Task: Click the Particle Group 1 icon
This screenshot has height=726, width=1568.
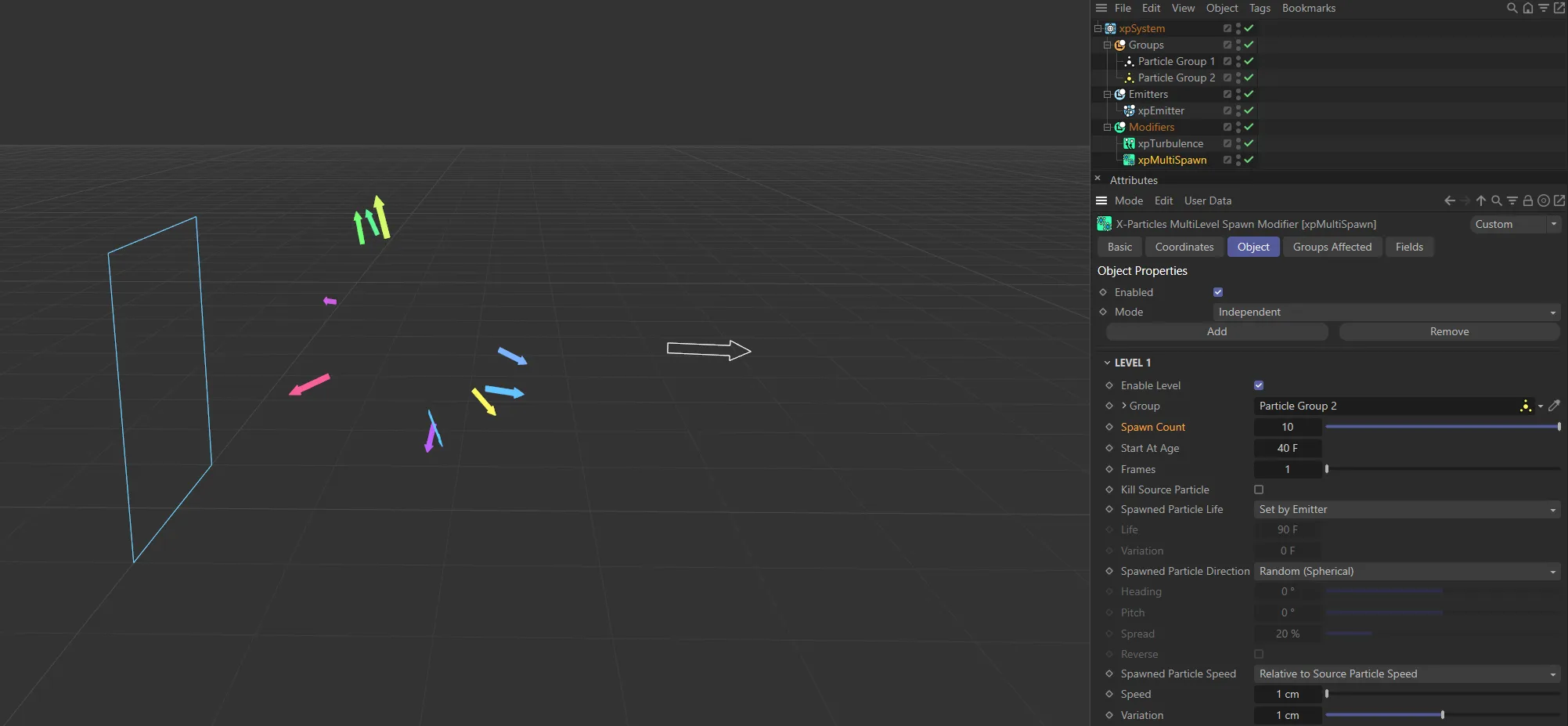Action: 1130,61
